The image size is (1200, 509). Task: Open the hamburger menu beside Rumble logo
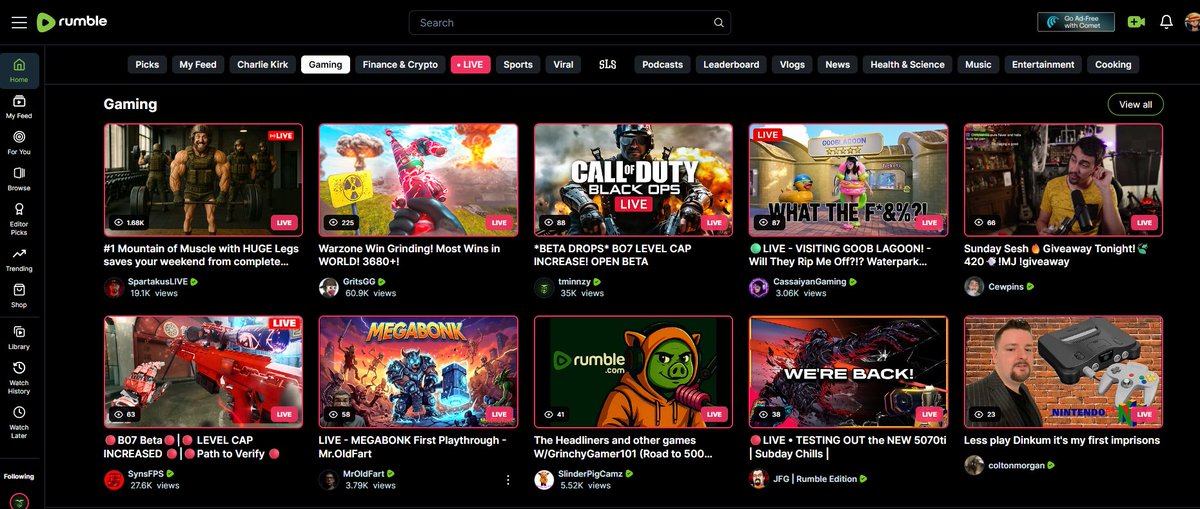(x=20, y=22)
